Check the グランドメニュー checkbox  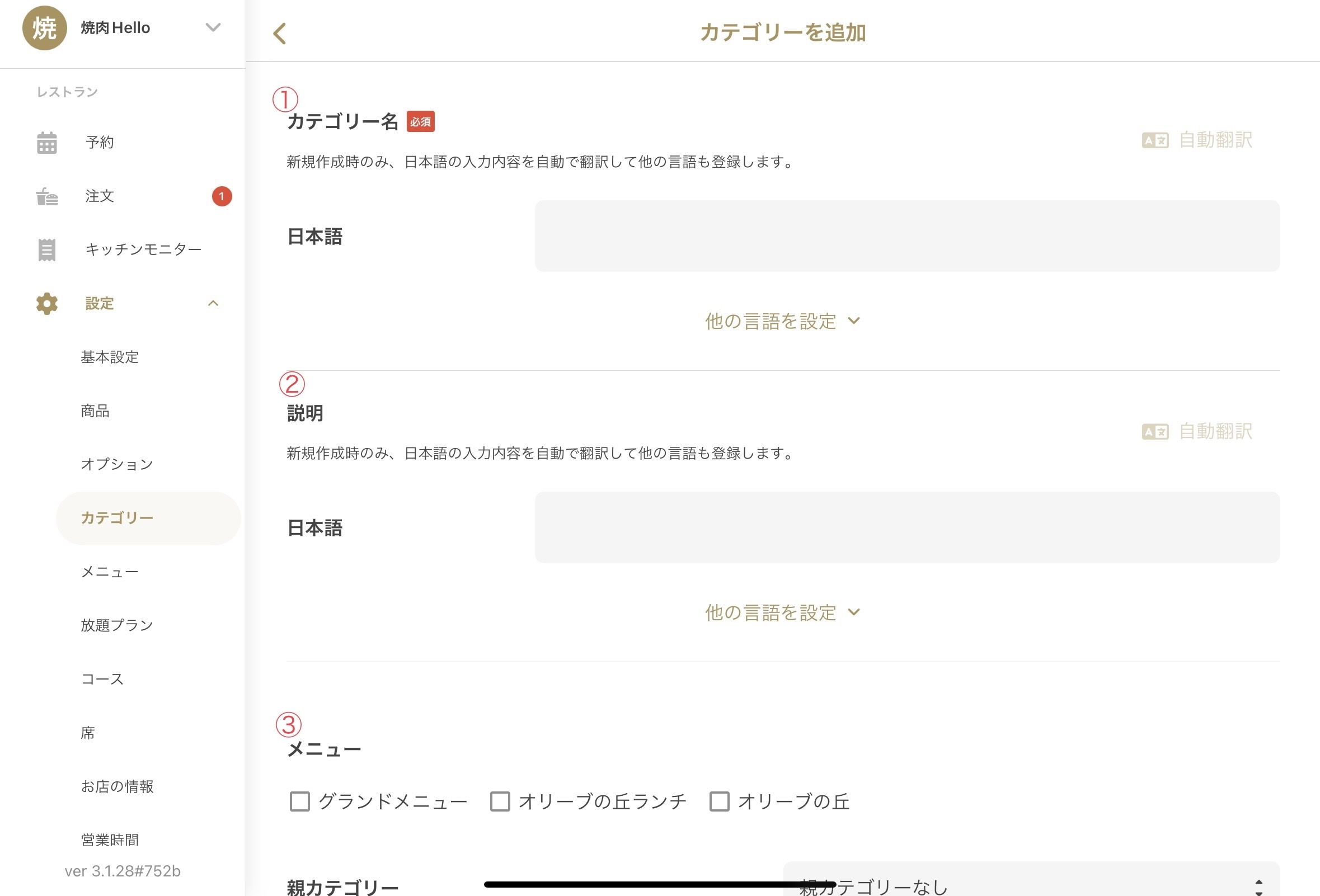point(300,801)
